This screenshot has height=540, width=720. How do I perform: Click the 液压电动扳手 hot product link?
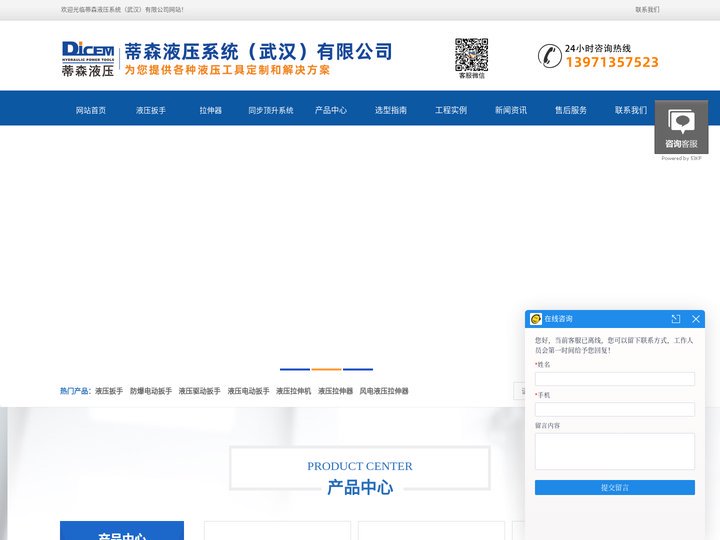pyautogui.click(x=248, y=391)
